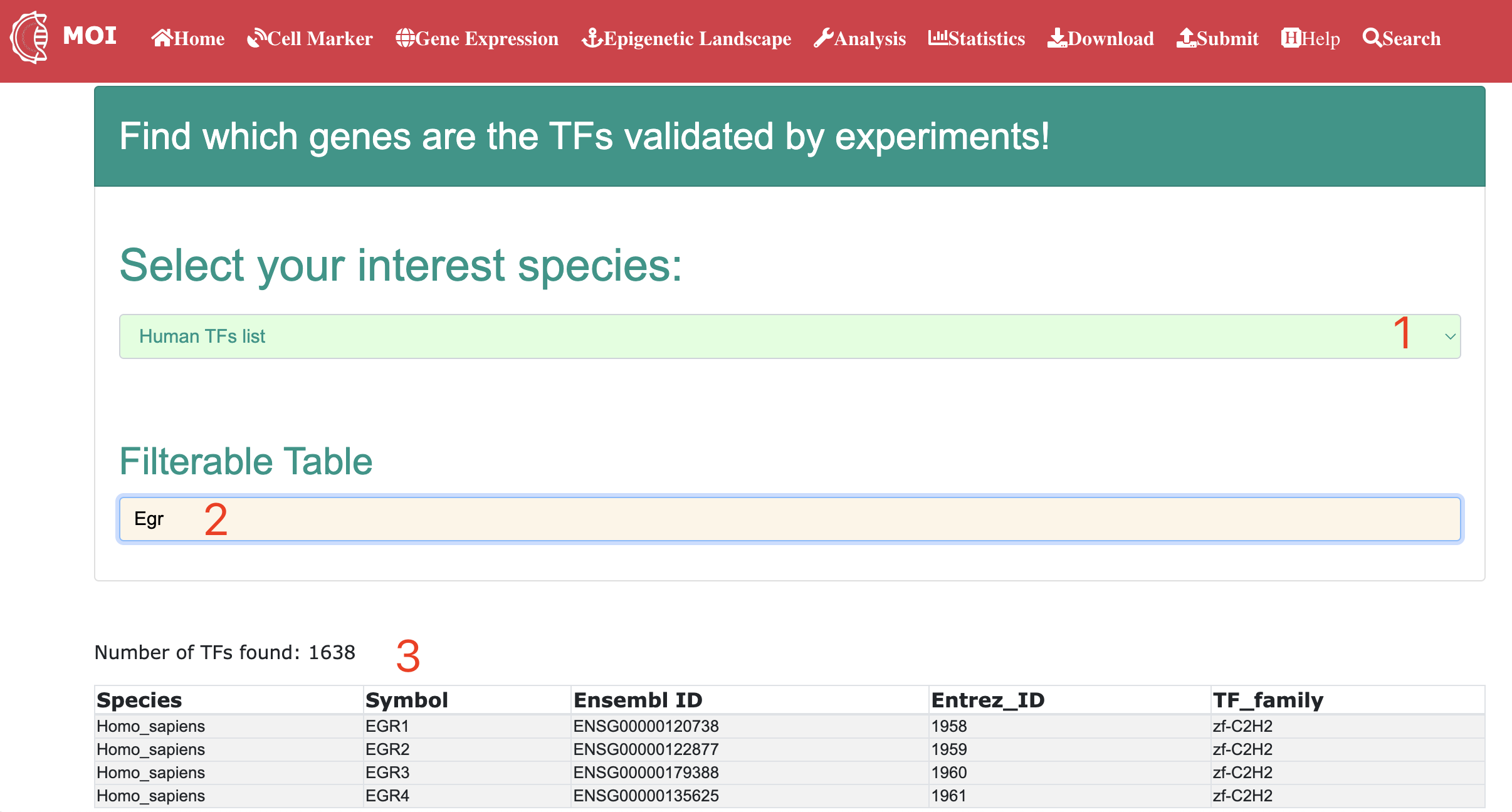
Task: Click the Number of TFs found text
Action: (225, 652)
